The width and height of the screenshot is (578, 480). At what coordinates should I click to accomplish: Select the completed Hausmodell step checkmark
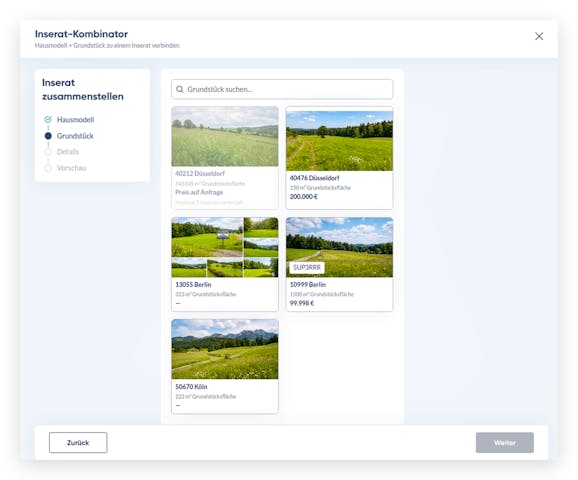(x=48, y=119)
